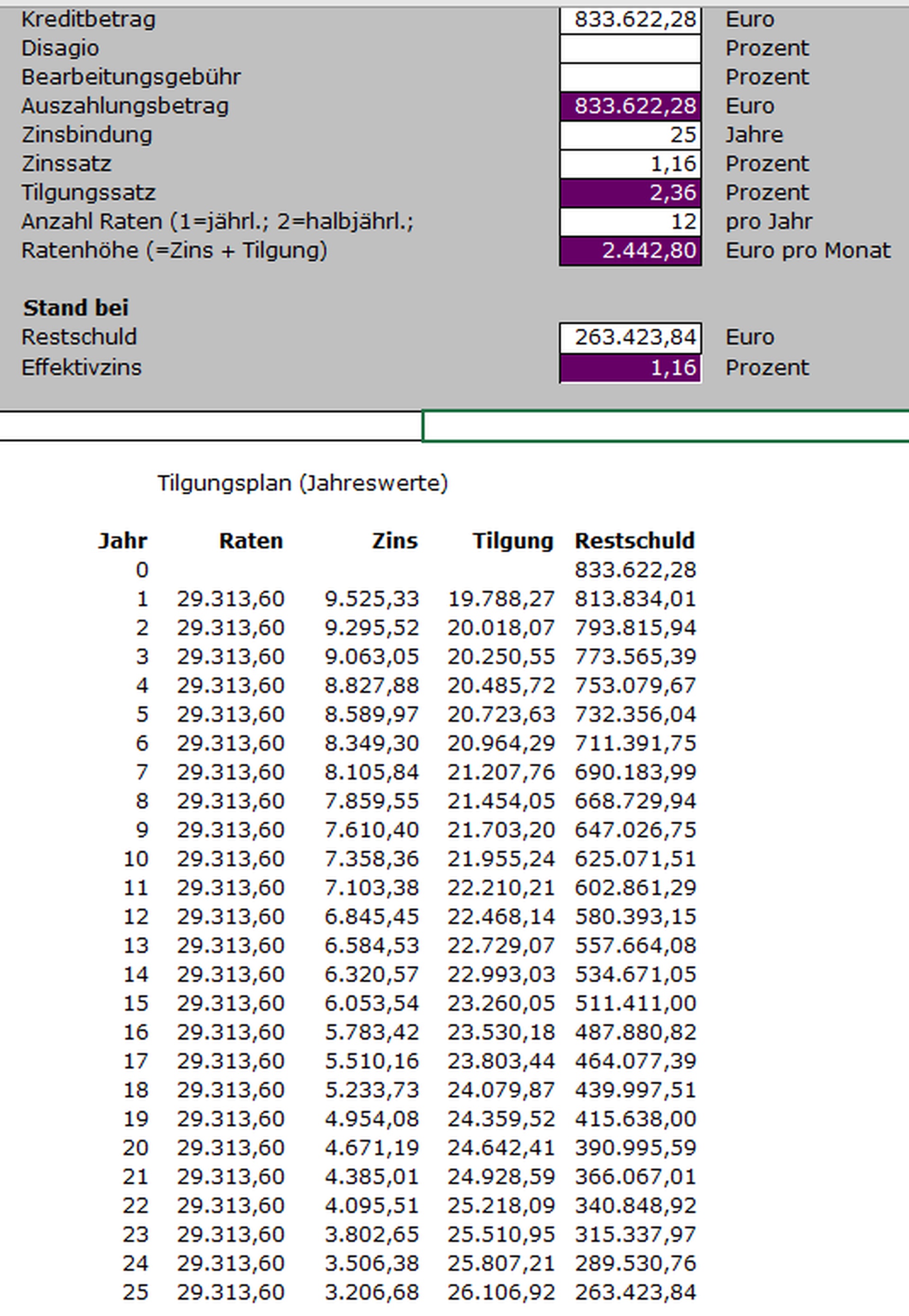Select the green-outlined active cell

pyautogui.click(x=665, y=426)
